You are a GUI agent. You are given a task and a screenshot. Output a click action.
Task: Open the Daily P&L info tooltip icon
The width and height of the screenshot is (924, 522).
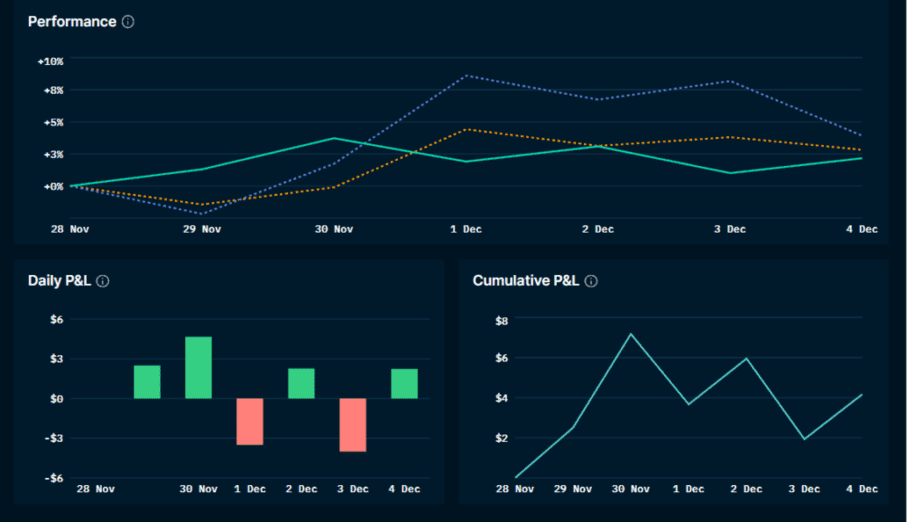(x=102, y=281)
